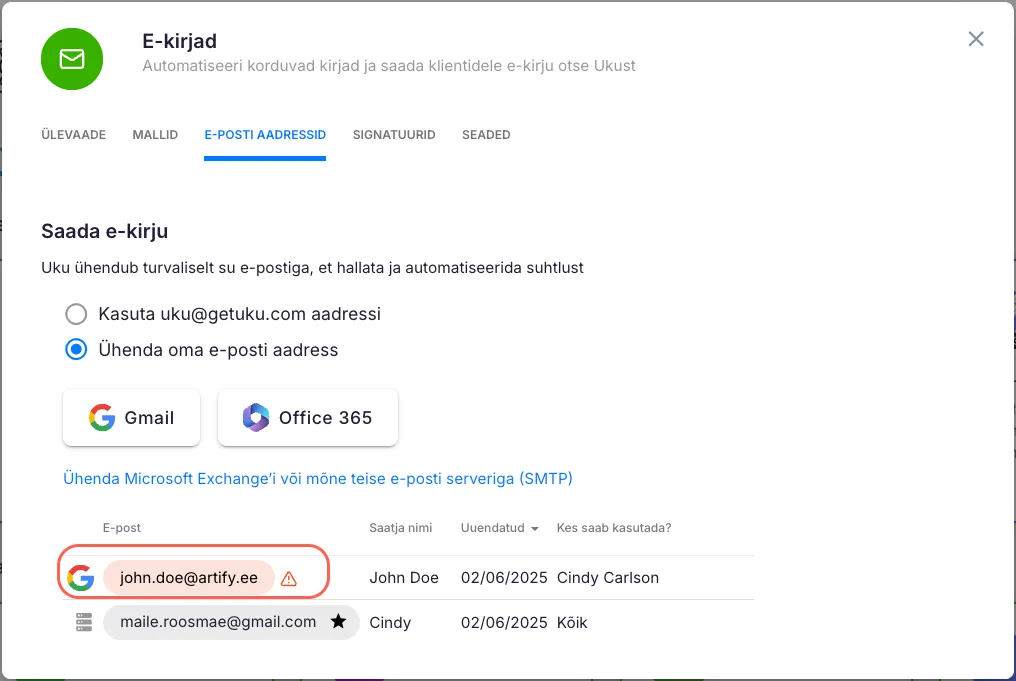Sort by Uuendatud column arrow
Viewport: 1016px width, 681px height.
click(x=535, y=529)
